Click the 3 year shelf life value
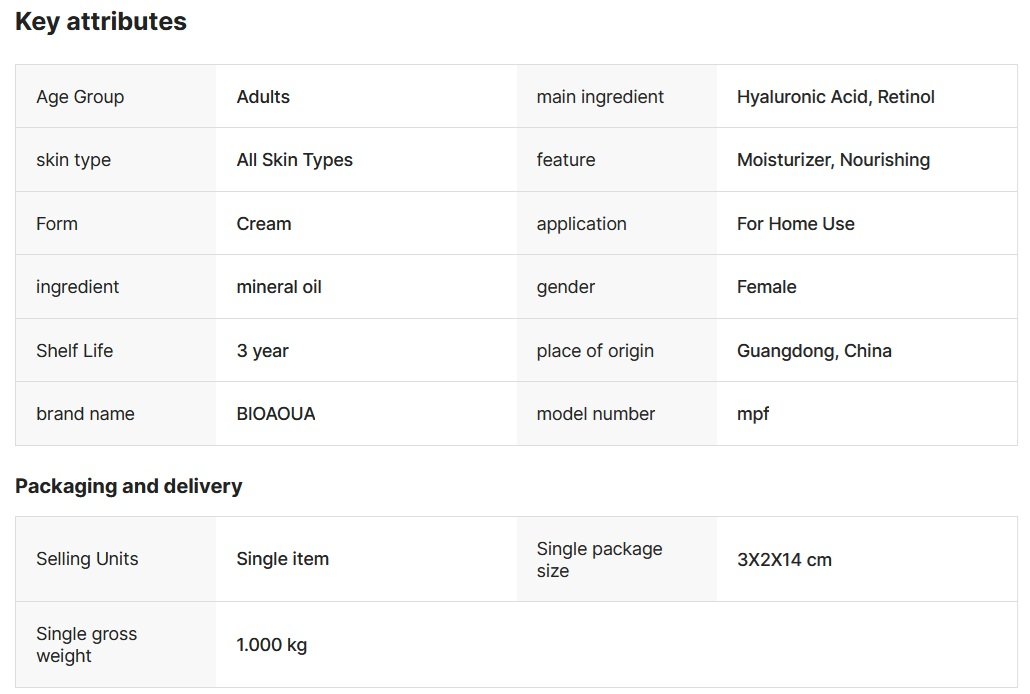This screenshot has width=1030, height=694. click(262, 351)
